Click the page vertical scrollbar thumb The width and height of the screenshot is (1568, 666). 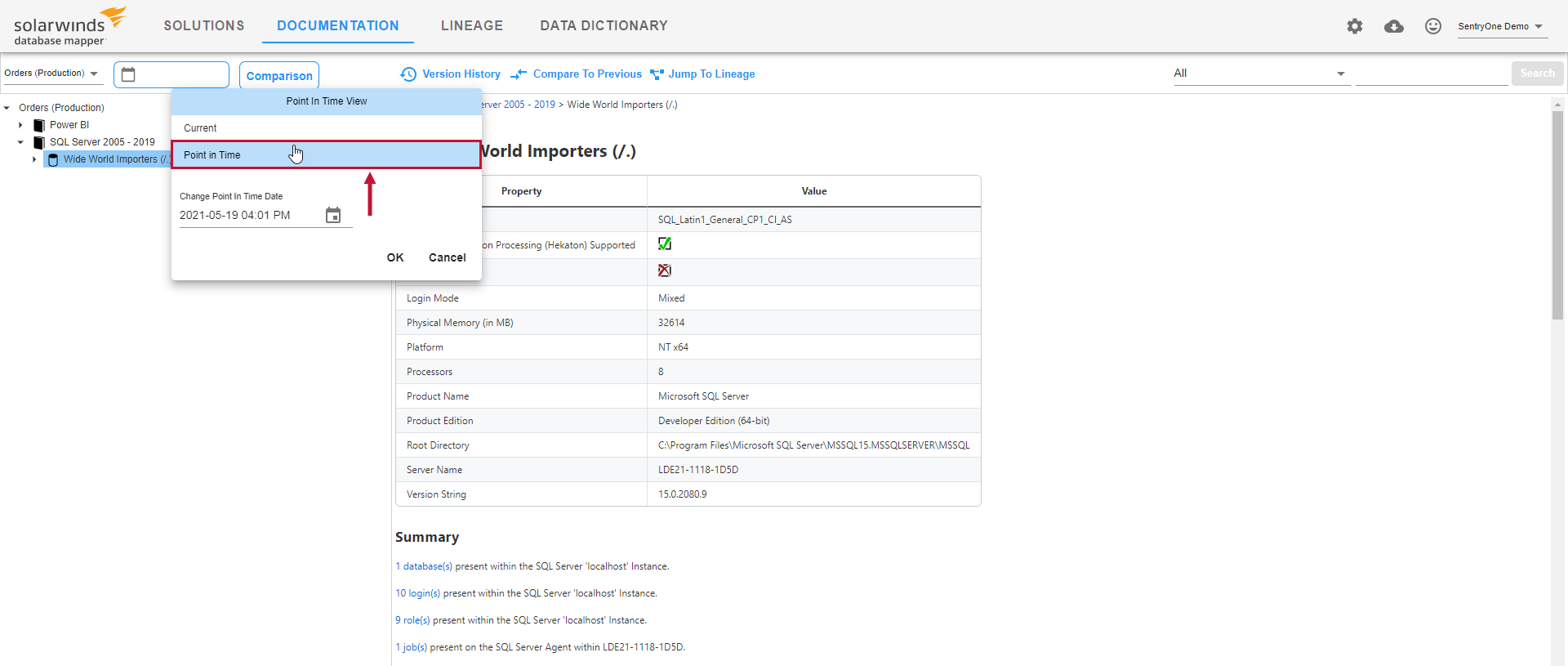1557,215
